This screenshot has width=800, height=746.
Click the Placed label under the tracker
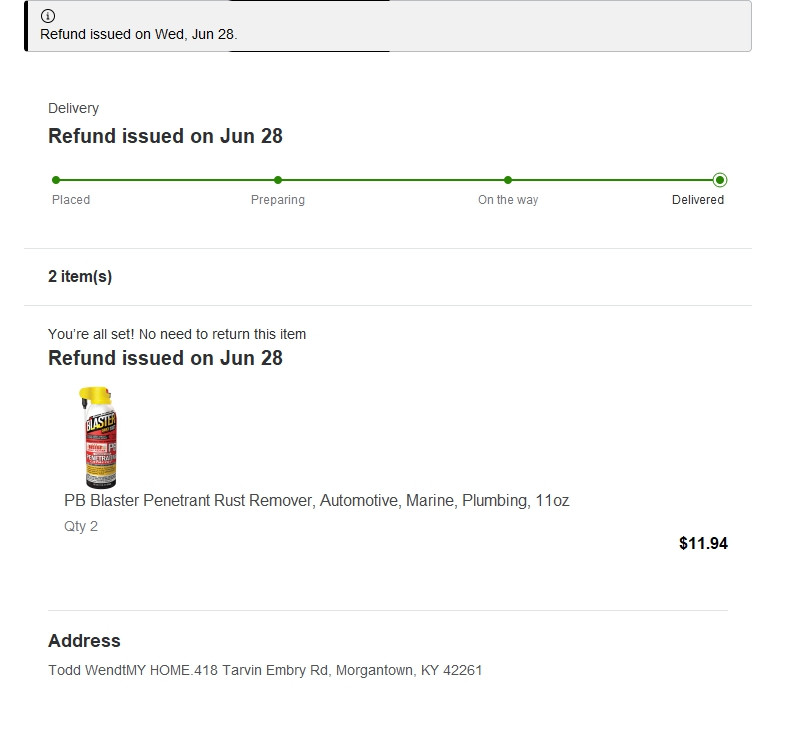click(71, 200)
